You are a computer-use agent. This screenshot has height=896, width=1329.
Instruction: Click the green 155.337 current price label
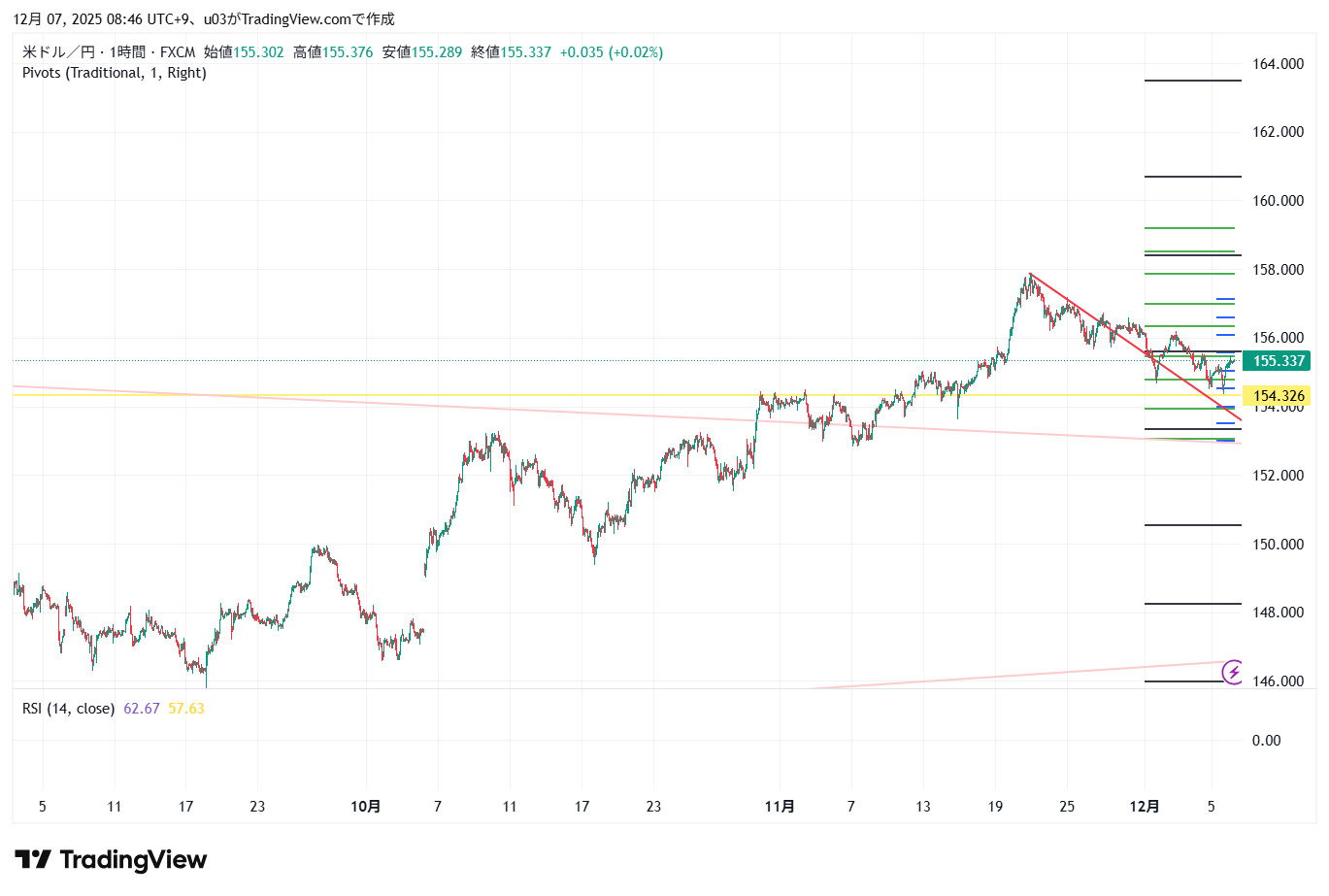click(1278, 361)
